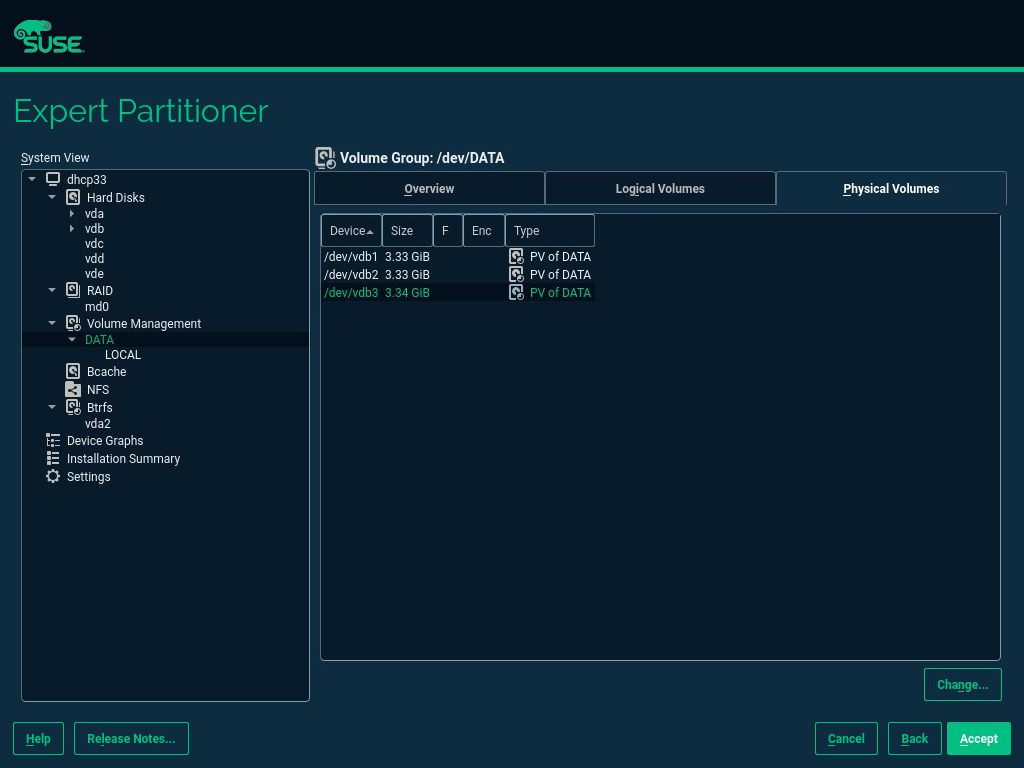Click the Btrfs icon in tree

click(x=73, y=407)
